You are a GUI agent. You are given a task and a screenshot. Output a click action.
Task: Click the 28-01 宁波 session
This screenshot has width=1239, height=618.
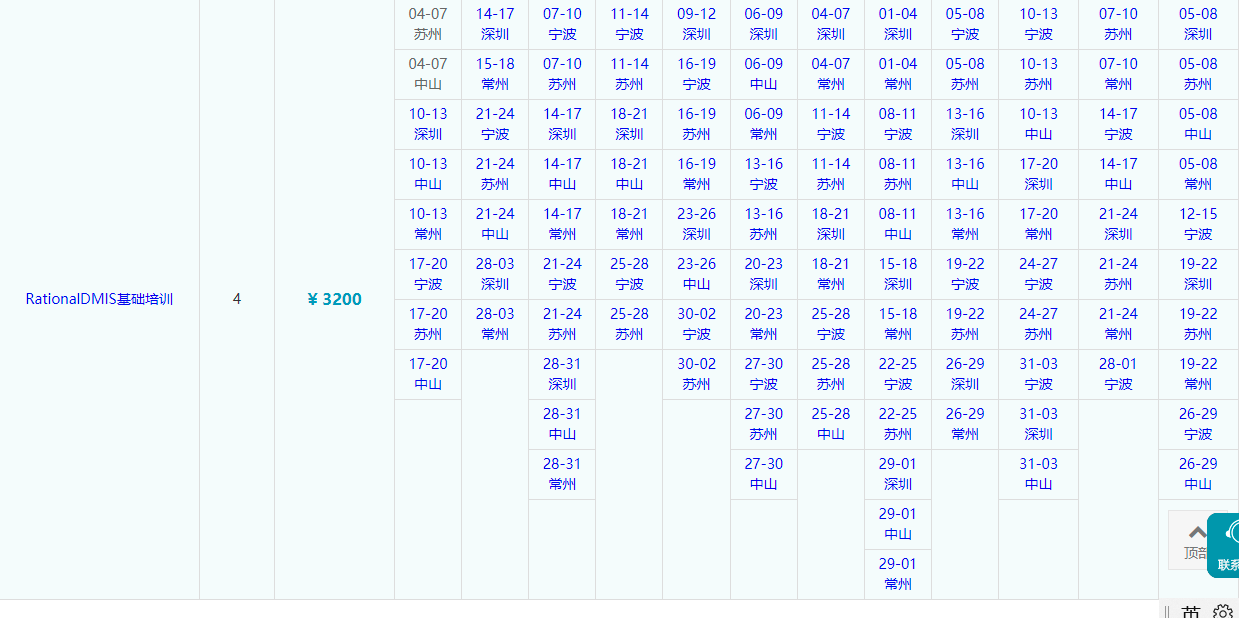1117,374
